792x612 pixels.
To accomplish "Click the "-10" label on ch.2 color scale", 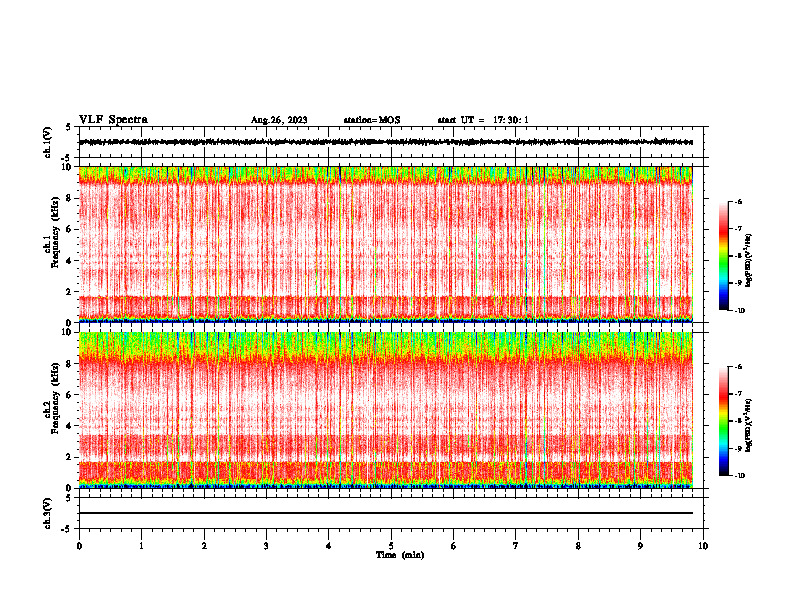I will [740, 476].
